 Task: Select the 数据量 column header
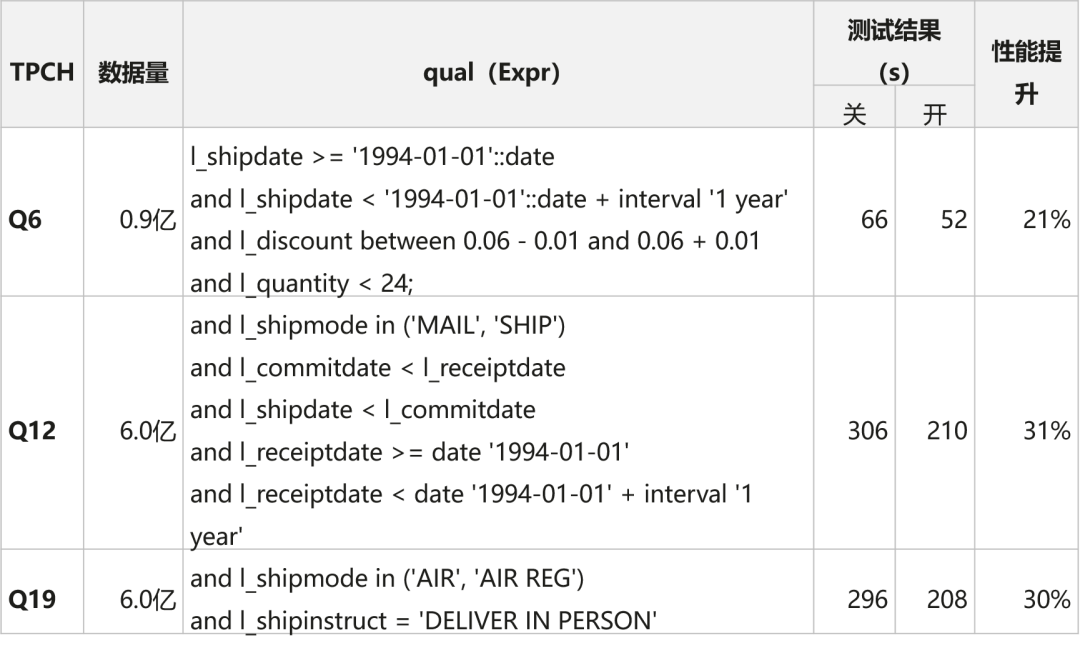click(133, 73)
